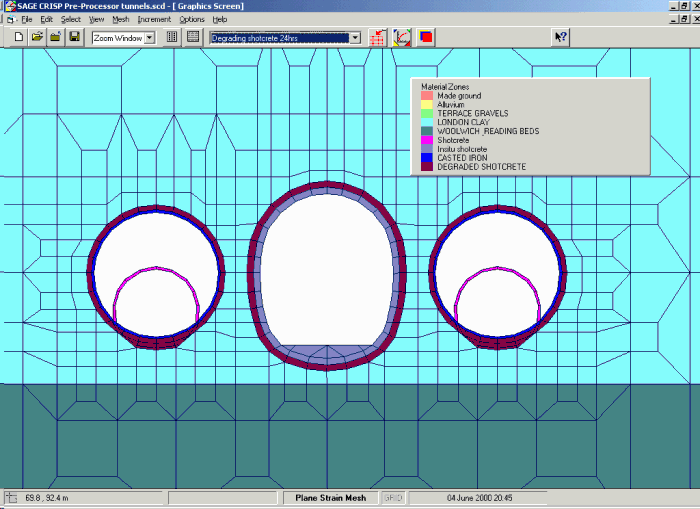
Task: Open the File menu
Action: (27, 20)
